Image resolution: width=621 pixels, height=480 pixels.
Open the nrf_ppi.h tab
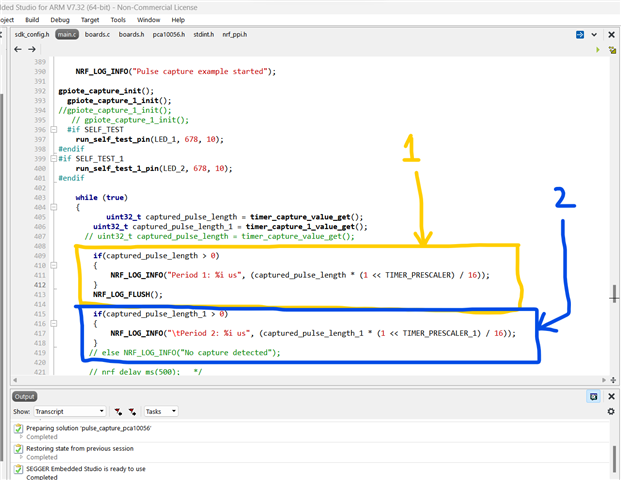tap(235, 34)
